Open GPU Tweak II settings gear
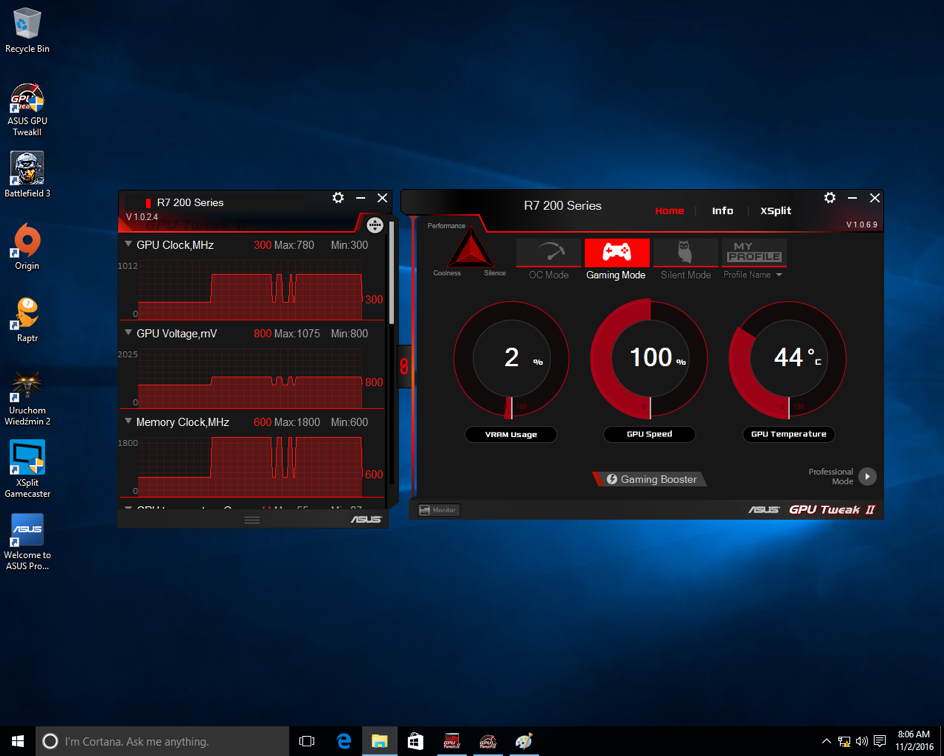Image resolution: width=944 pixels, height=756 pixels. (829, 198)
